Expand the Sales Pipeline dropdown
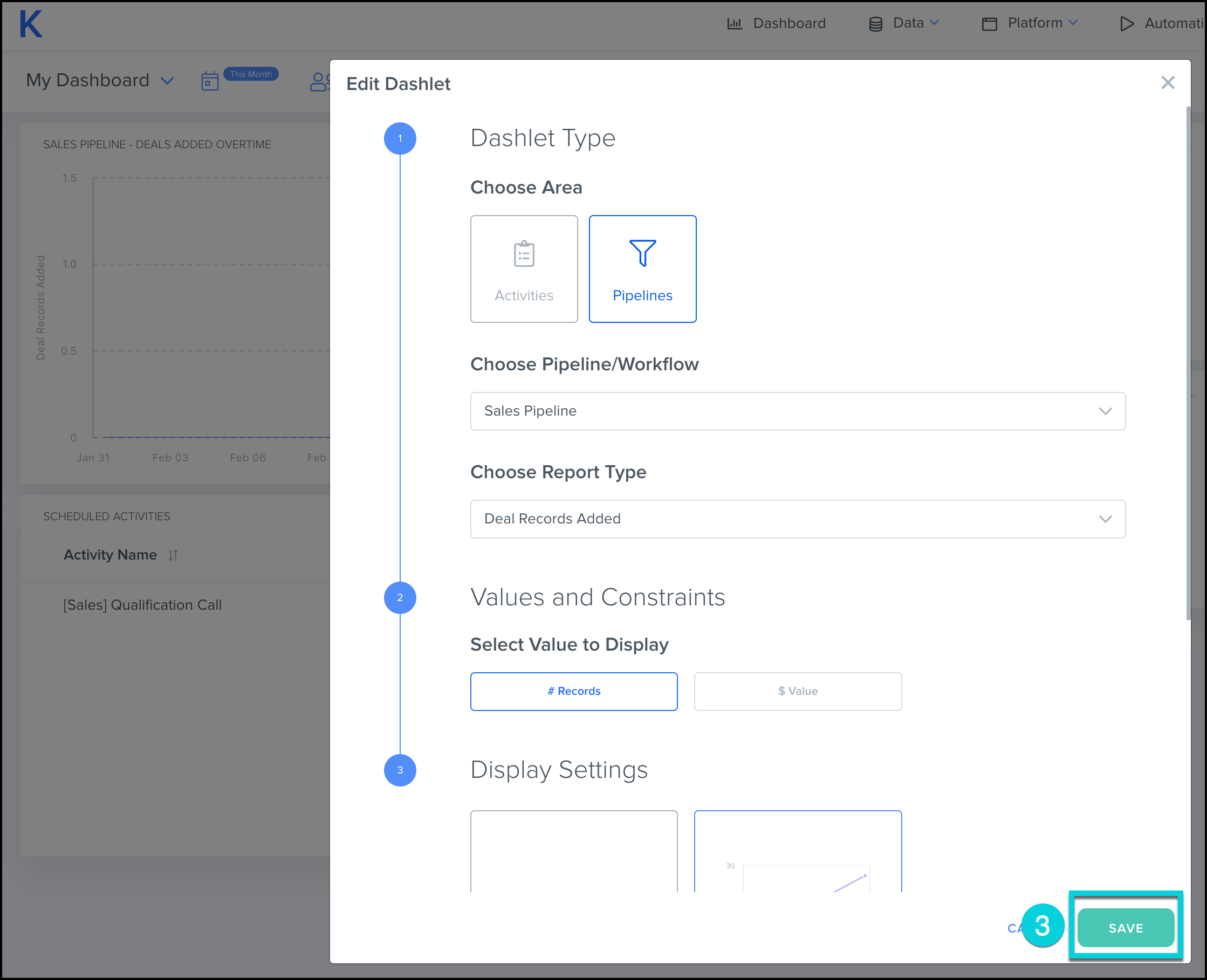Image resolution: width=1207 pixels, height=980 pixels. (x=798, y=411)
